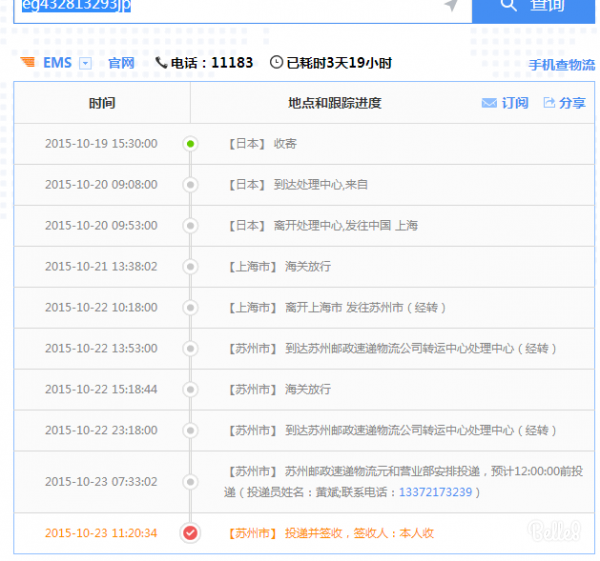
Task: Select the text 【日本】收寄
Action: 262,144
